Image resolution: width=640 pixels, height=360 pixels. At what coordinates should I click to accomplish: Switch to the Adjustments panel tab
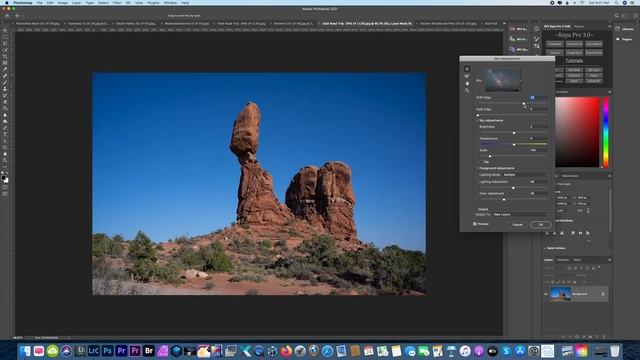(x=570, y=176)
